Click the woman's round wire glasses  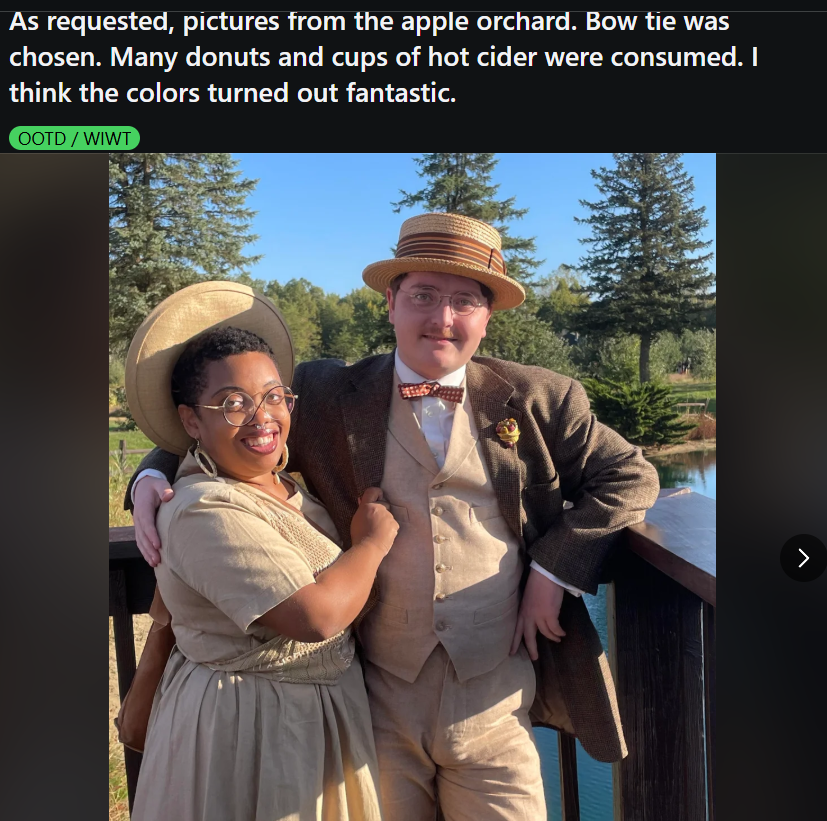[x=250, y=405]
